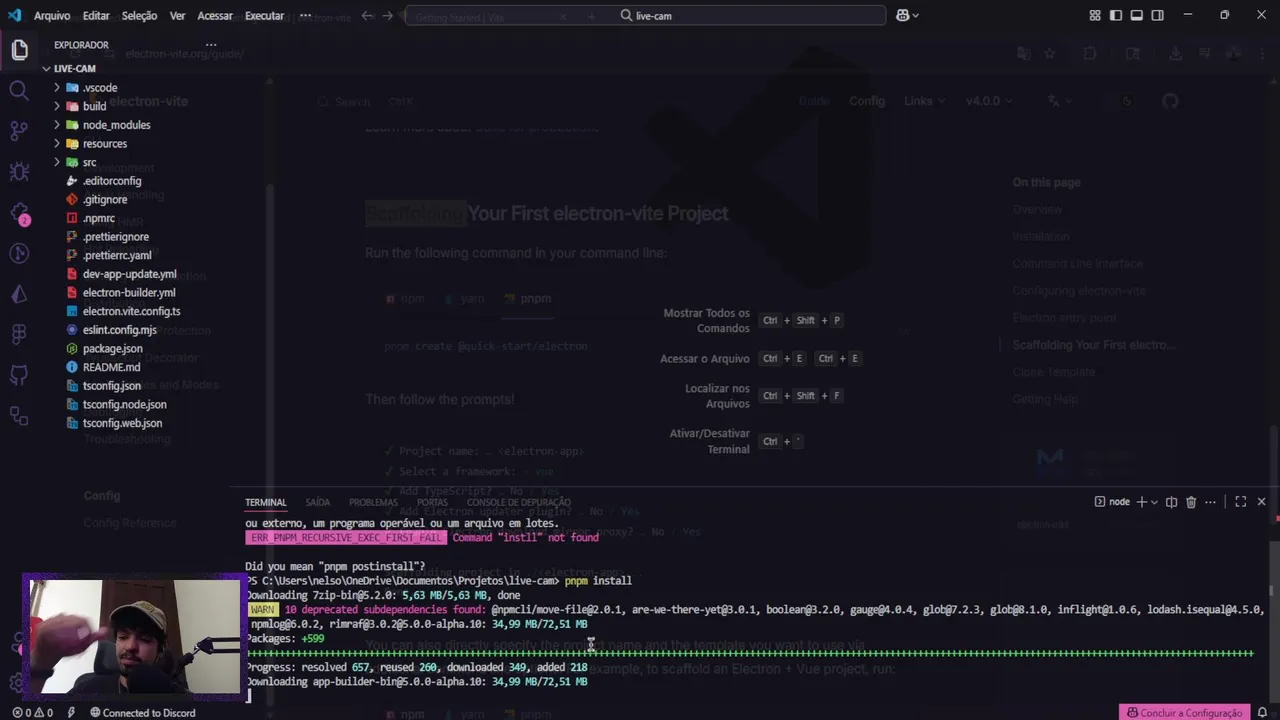
Task: Open Copilot dropdown arrow in title bar
Action: pyautogui.click(x=915, y=16)
